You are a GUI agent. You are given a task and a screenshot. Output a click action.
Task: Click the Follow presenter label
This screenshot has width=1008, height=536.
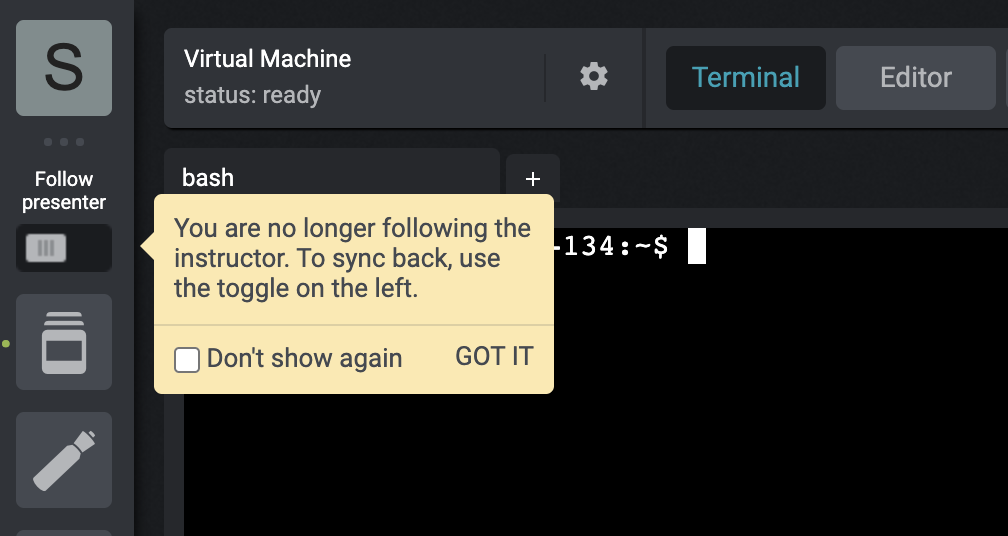pyautogui.click(x=64, y=190)
